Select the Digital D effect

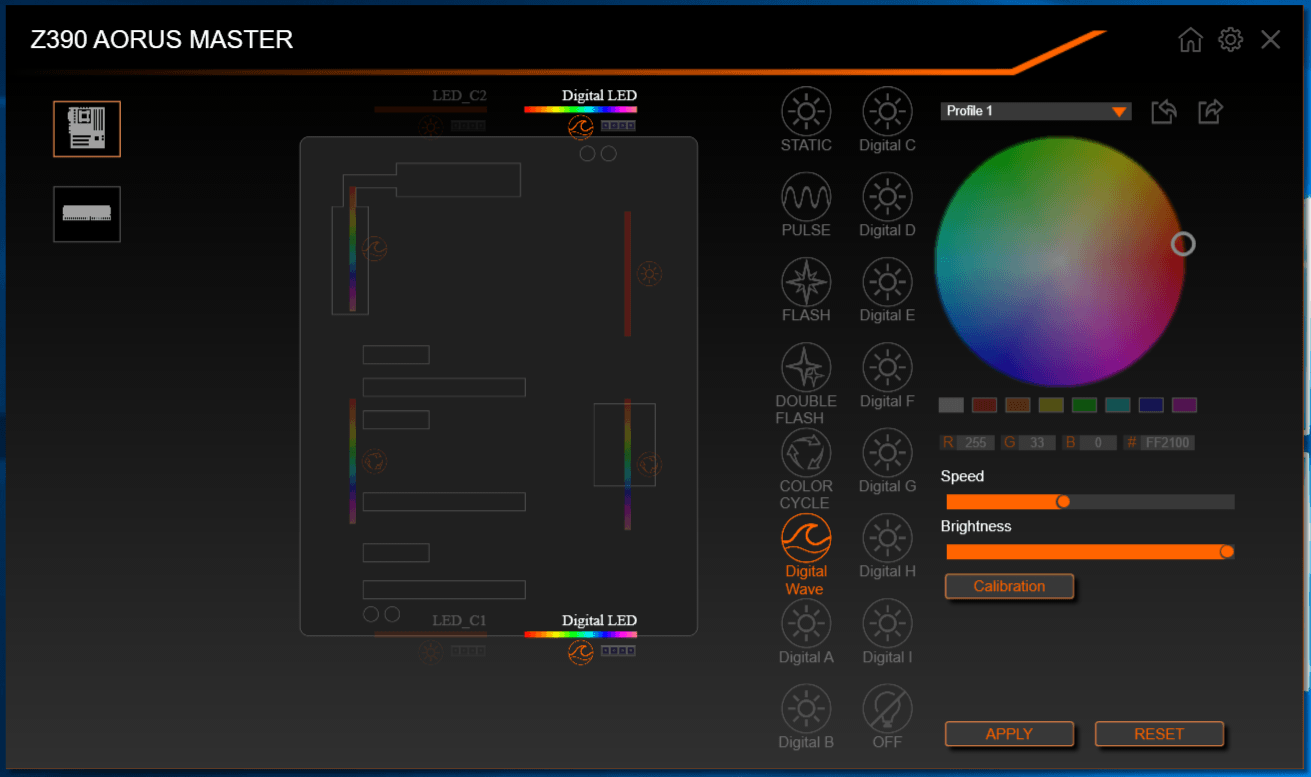(887, 197)
